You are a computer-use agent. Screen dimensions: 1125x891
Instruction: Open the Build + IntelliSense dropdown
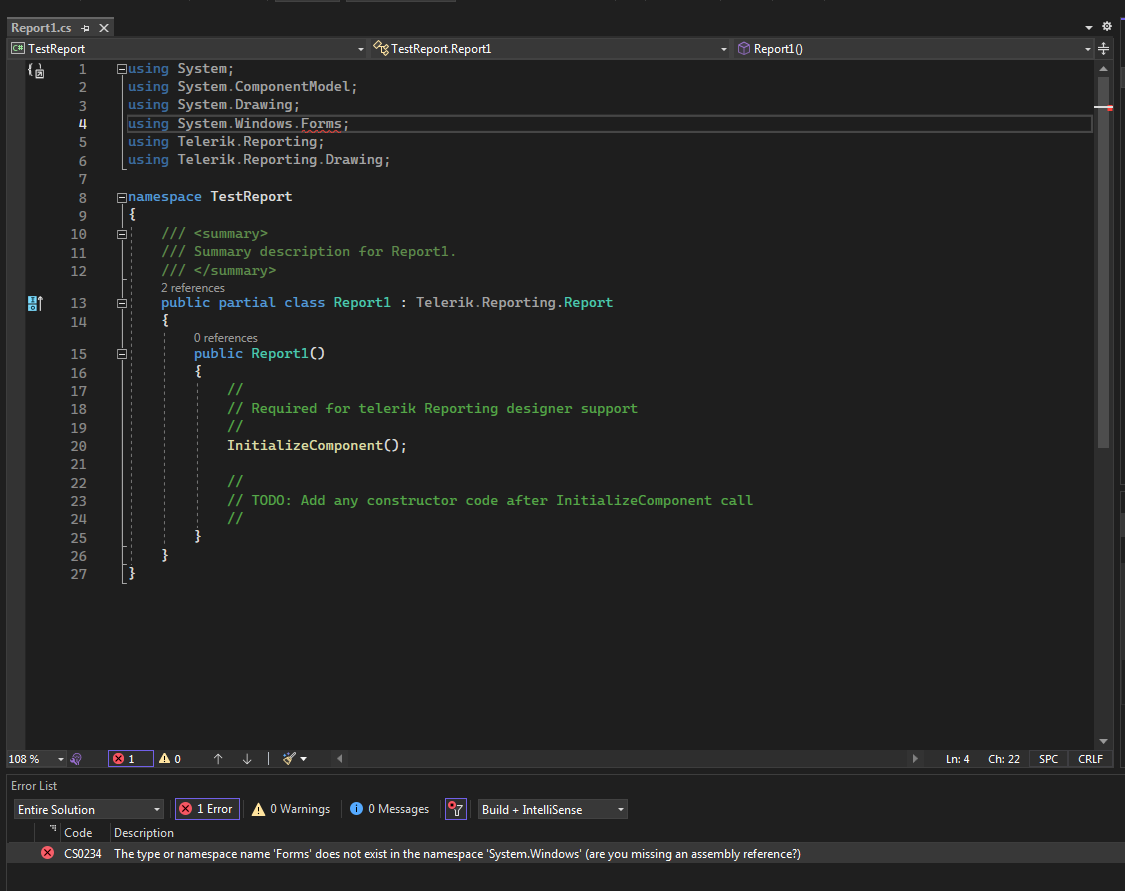pos(553,809)
